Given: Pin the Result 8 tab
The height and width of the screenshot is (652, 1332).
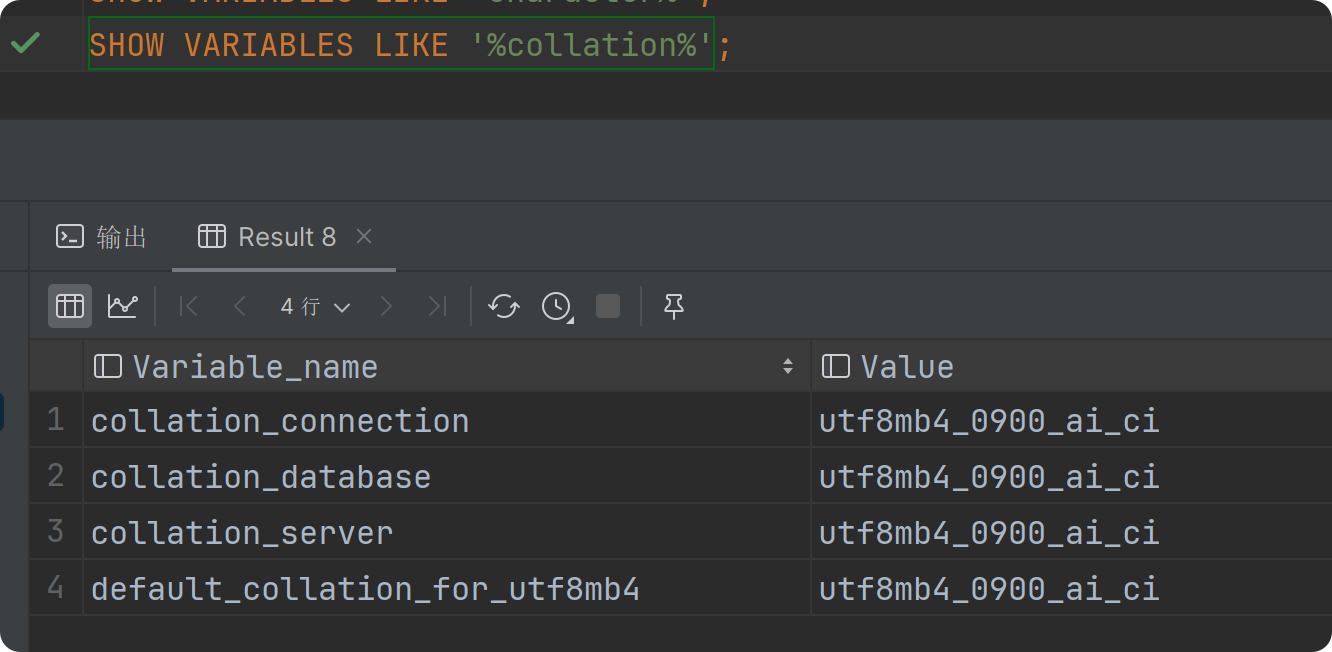Looking at the screenshot, I should [x=674, y=306].
